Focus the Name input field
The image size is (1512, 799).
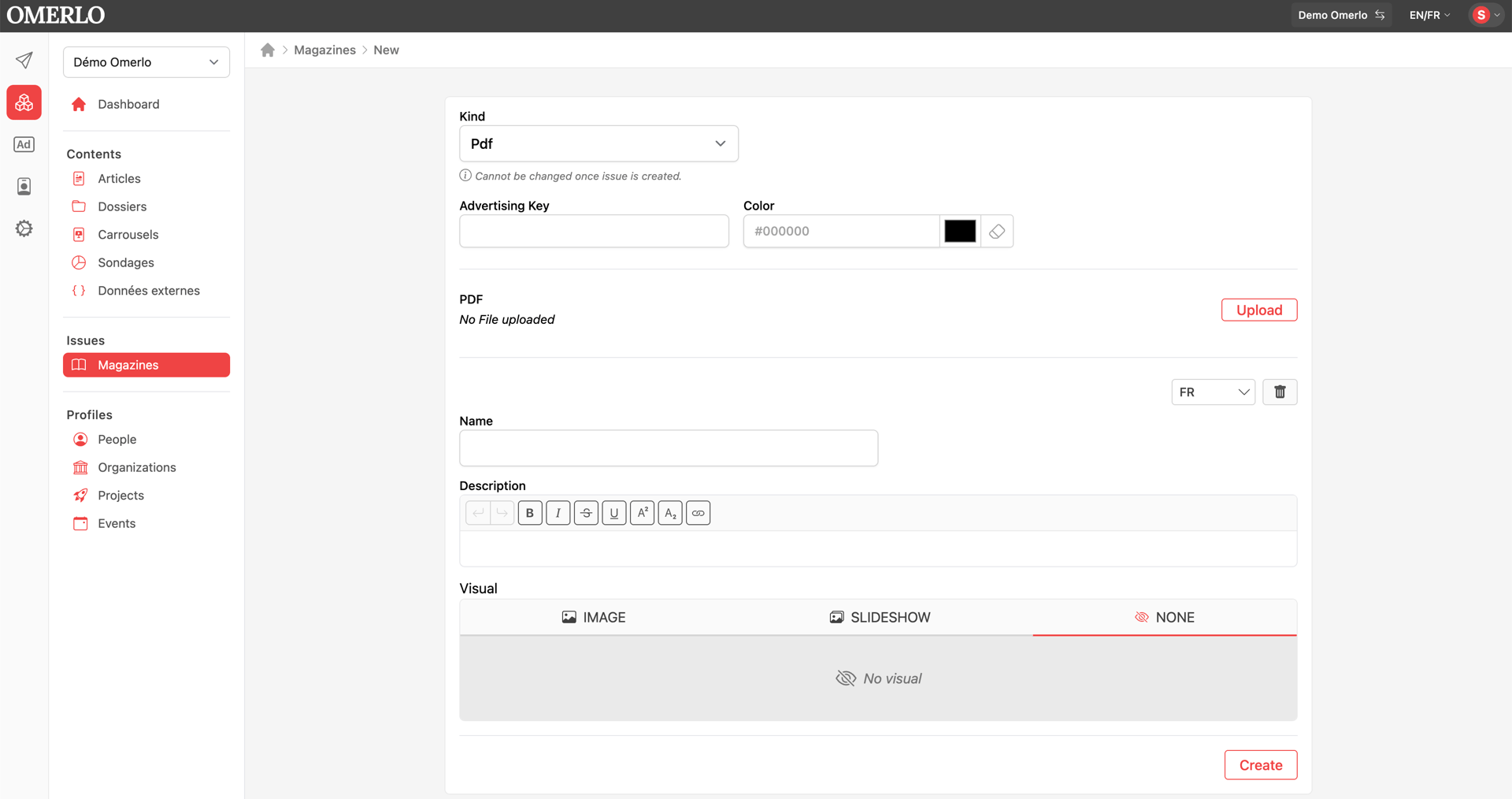coord(669,448)
